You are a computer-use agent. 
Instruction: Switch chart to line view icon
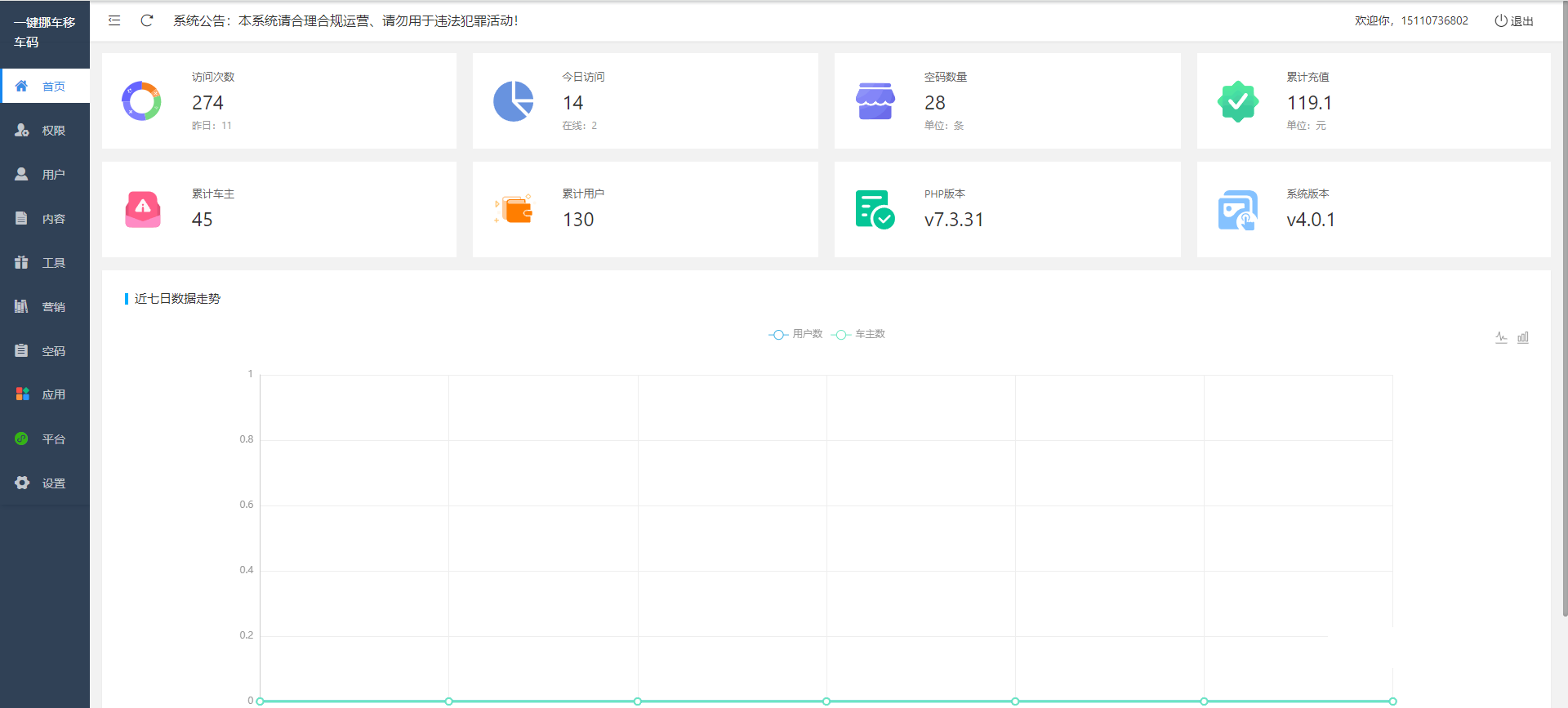tap(1501, 337)
